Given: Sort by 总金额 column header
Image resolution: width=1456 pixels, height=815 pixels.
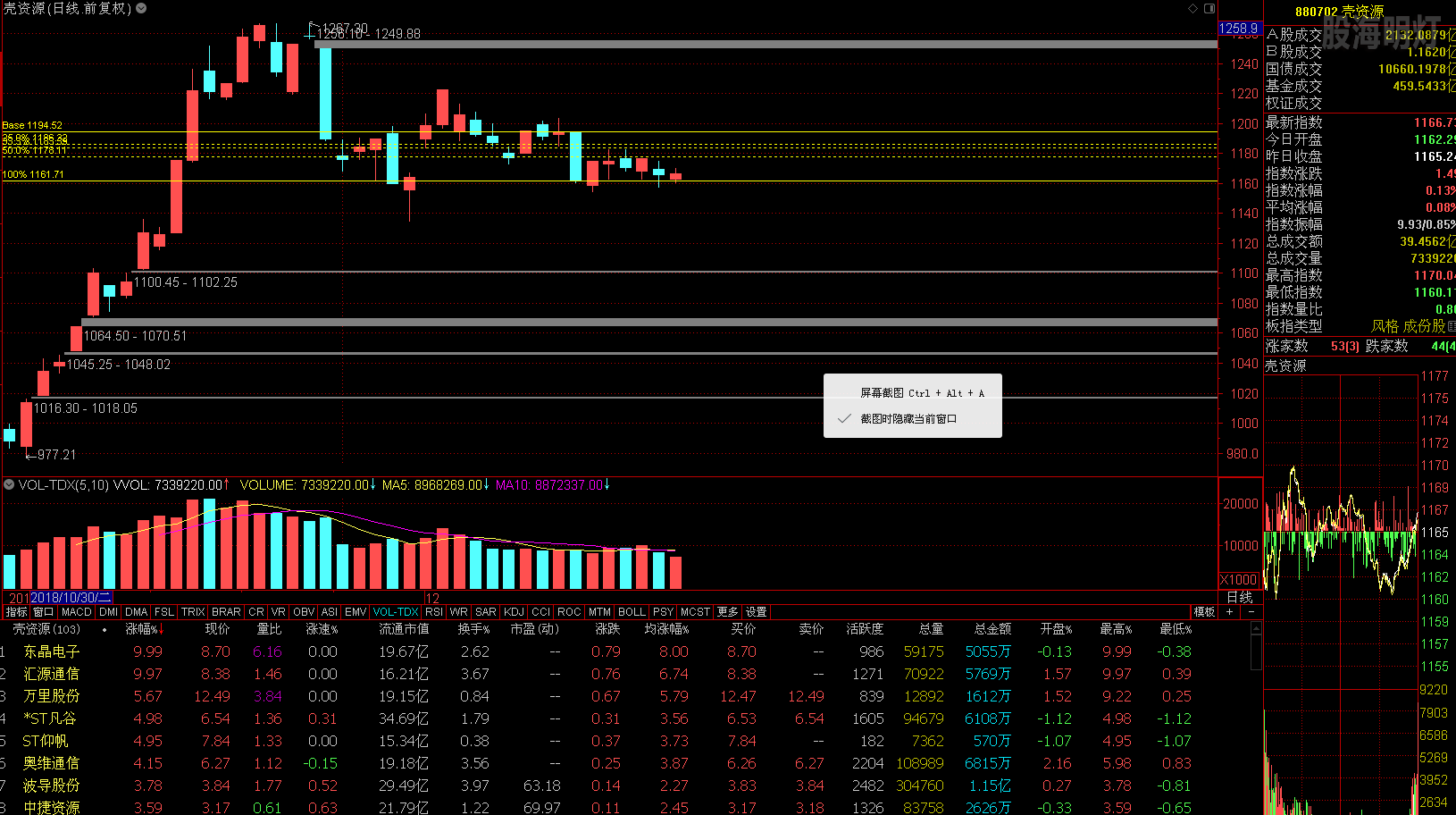Looking at the screenshot, I should (992, 629).
